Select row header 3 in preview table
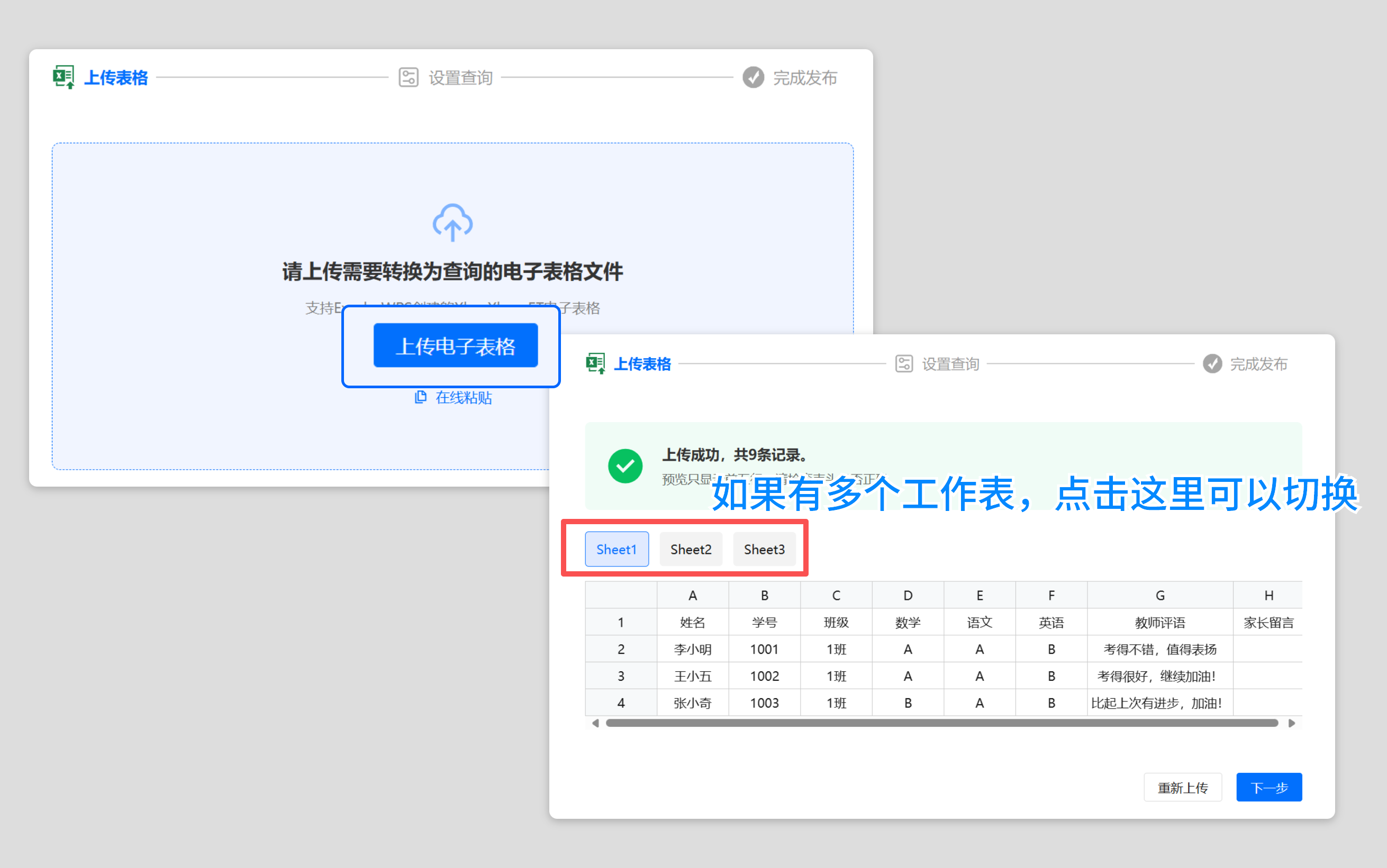 pyautogui.click(x=621, y=677)
